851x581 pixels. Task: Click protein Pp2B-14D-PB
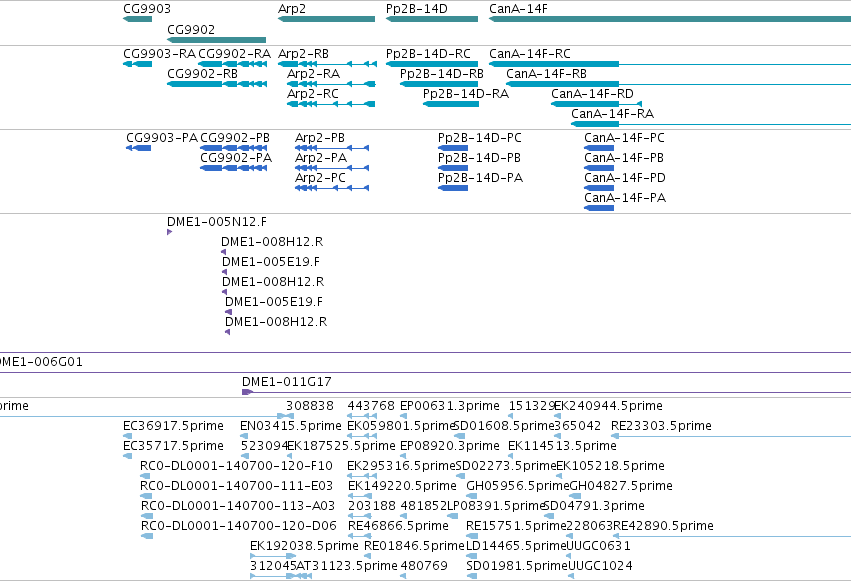pos(453,168)
